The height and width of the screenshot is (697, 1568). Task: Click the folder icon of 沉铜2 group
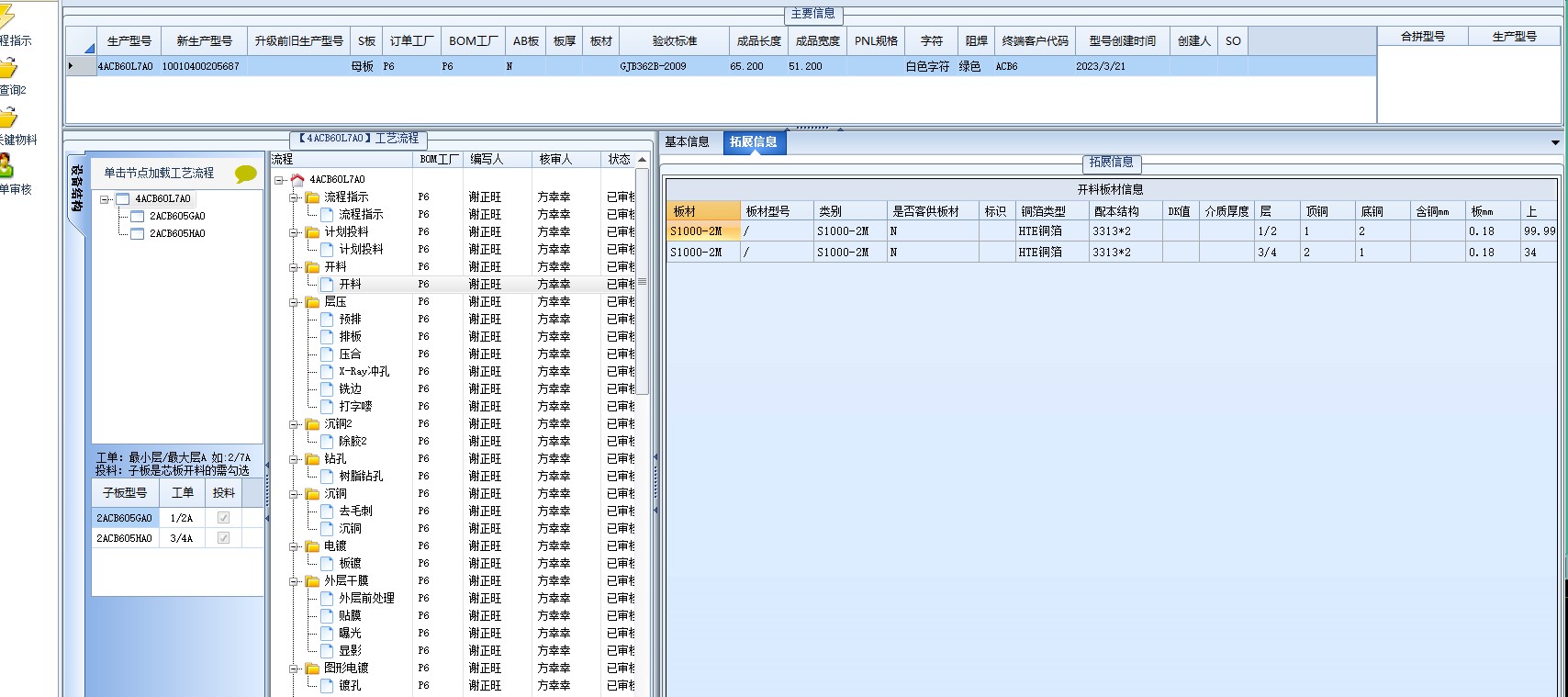click(312, 424)
